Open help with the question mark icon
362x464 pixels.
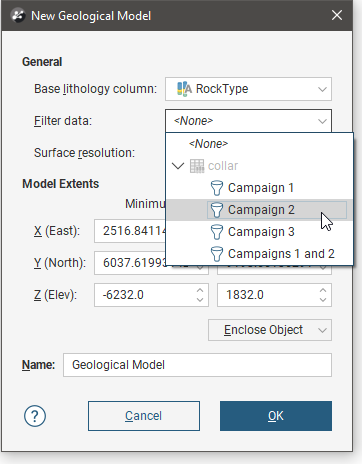(x=35, y=416)
